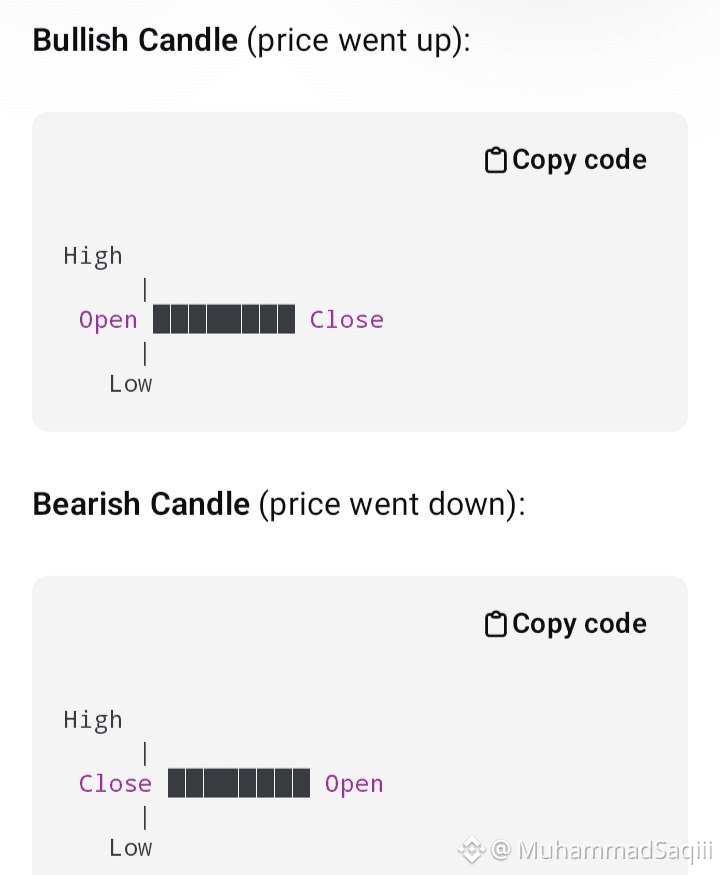Click the purple "Close" label in the bearish diagram
Viewport: 720px width, 875px height.
pyautogui.click(x=115, y=784)
